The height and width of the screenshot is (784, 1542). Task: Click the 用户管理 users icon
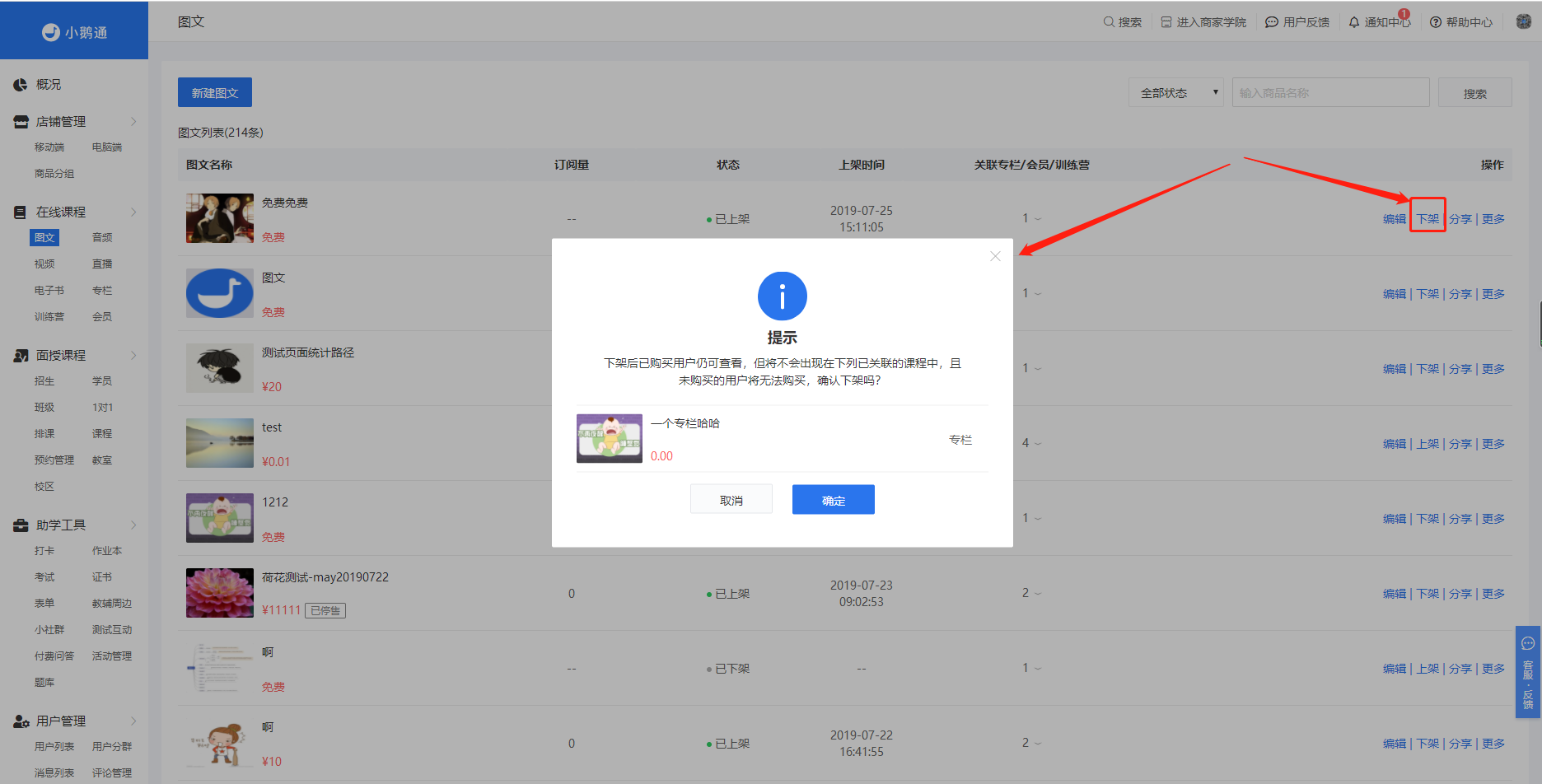[x=21, y=721]
